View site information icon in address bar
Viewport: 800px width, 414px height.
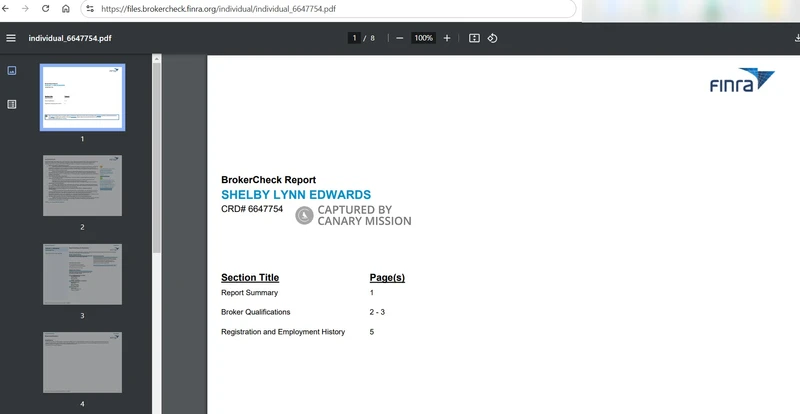pyautogui.click(x=90, y=9)
